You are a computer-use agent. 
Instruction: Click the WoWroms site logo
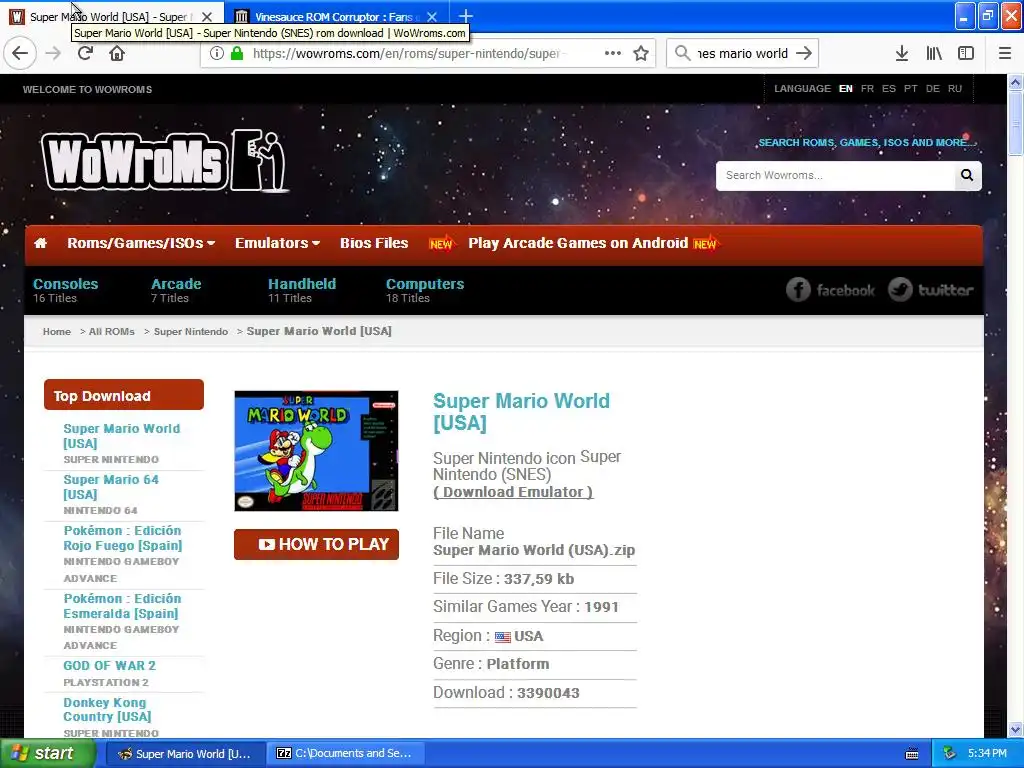click(x=166, y=161)
